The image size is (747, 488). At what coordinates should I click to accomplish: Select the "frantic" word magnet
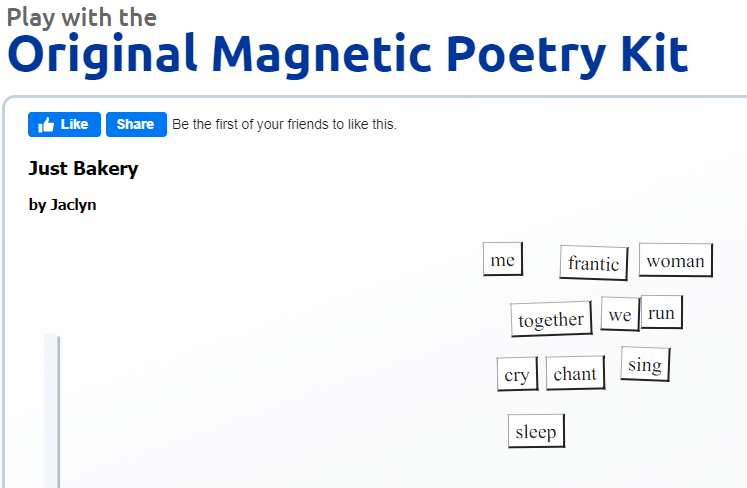[x=593, y=263]
